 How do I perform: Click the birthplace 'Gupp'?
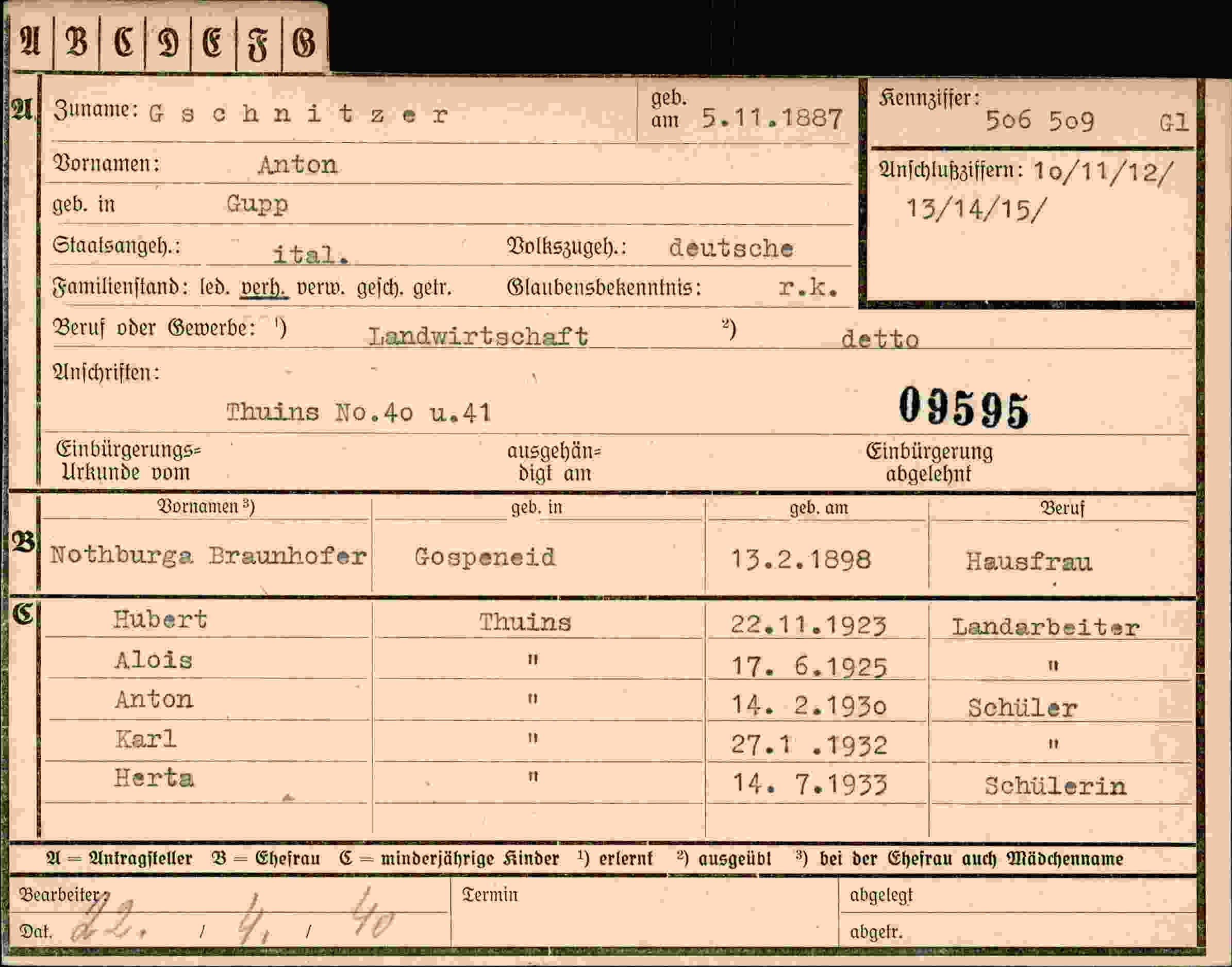coord(257,204)
